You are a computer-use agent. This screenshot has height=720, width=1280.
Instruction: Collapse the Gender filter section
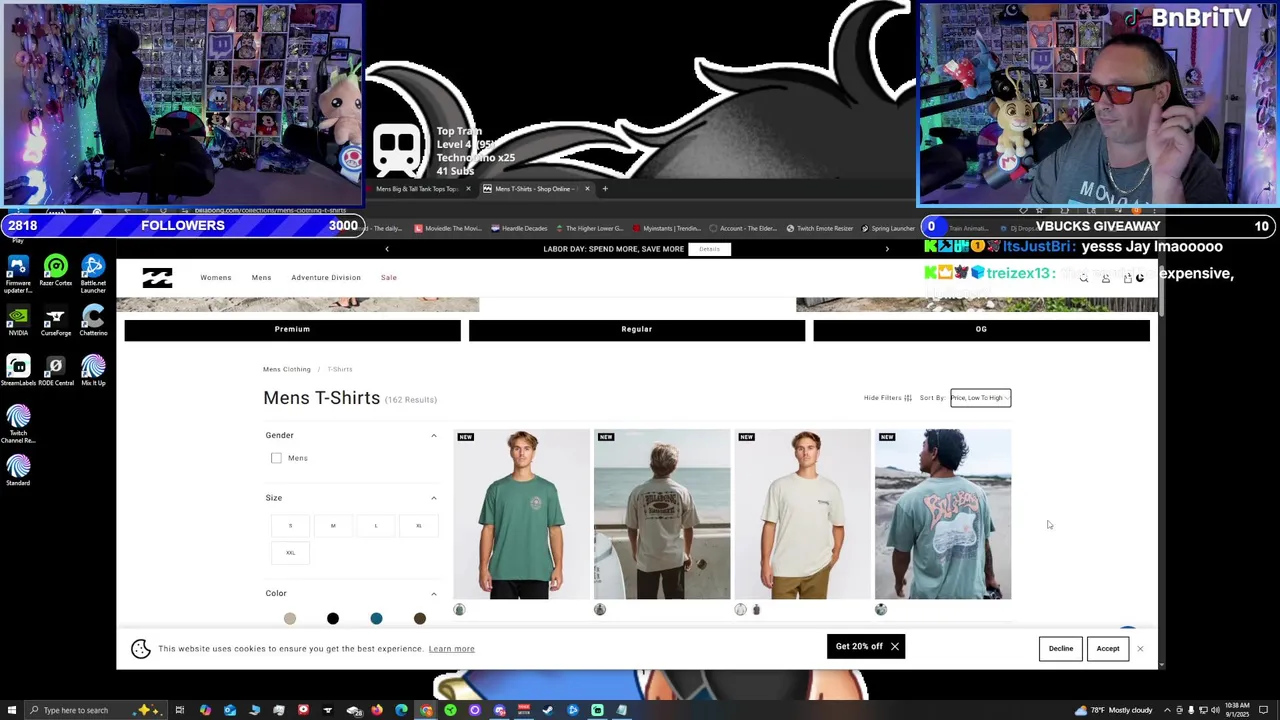[x=434, y=435]
